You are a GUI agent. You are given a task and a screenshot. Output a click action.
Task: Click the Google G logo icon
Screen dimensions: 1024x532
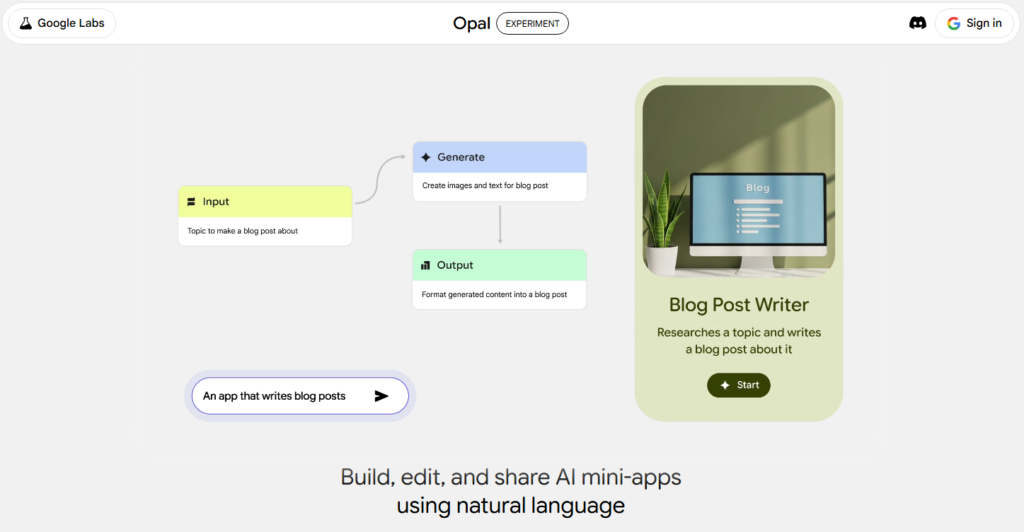pyautogui.click(x=953, y=23)
